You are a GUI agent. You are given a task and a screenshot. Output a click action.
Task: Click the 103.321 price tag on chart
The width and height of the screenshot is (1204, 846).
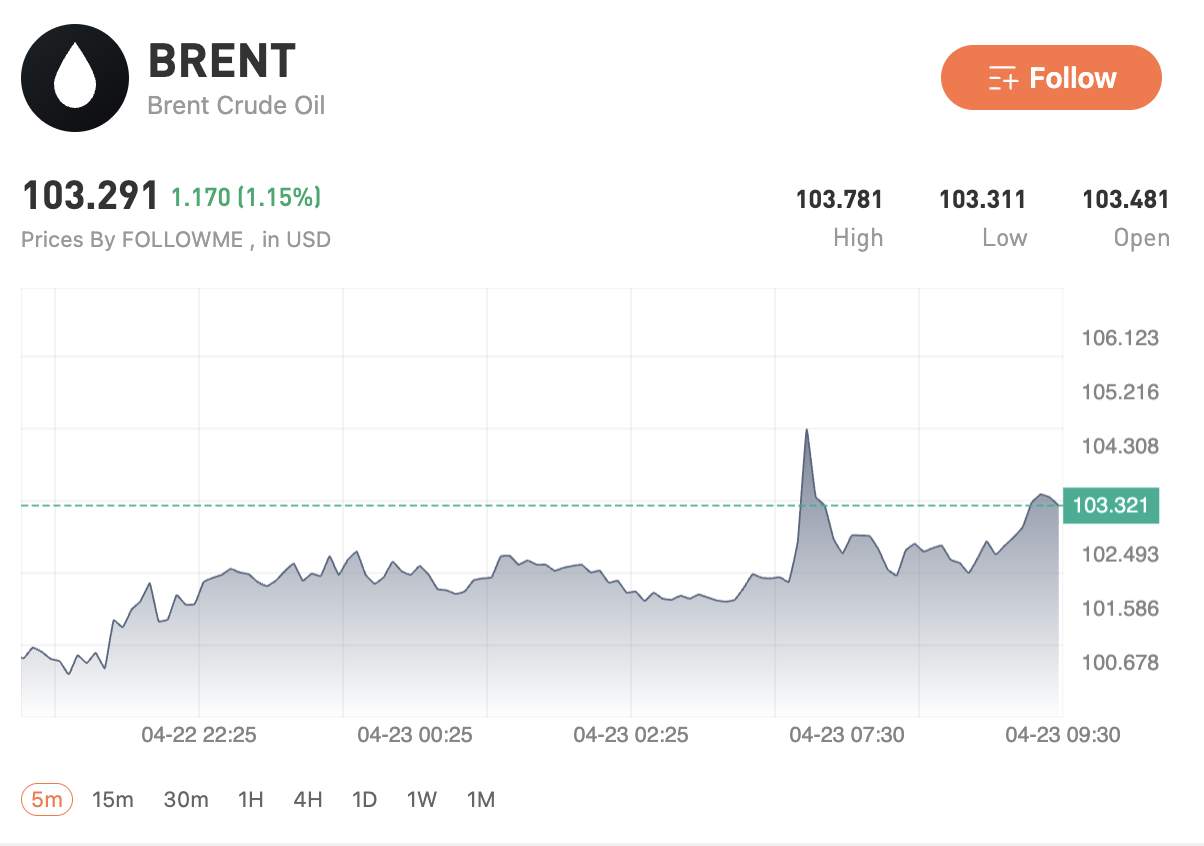pyautogui.click(x=1110, y=506)
